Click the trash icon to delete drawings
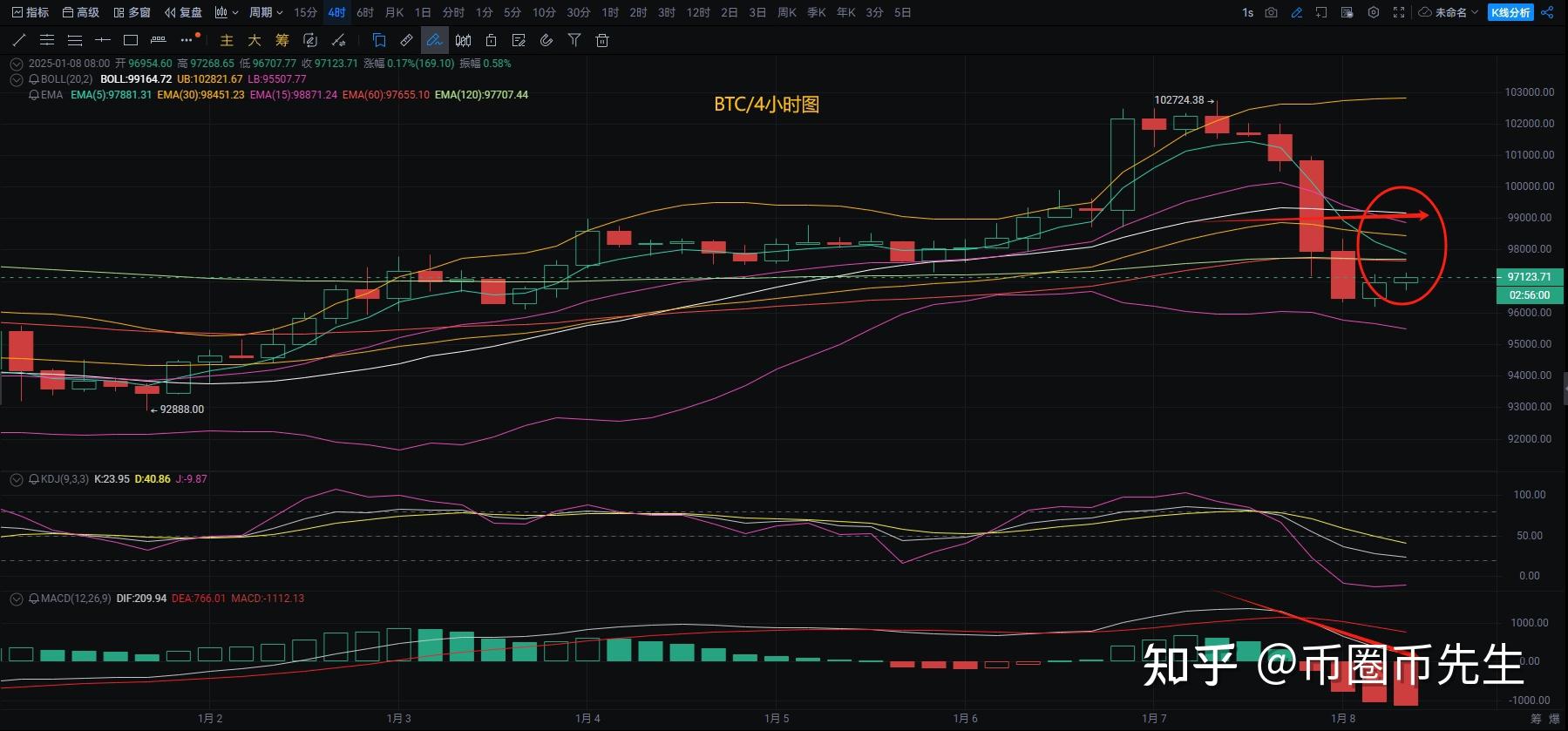This screenshot has width=1568, height=731. 602,40
